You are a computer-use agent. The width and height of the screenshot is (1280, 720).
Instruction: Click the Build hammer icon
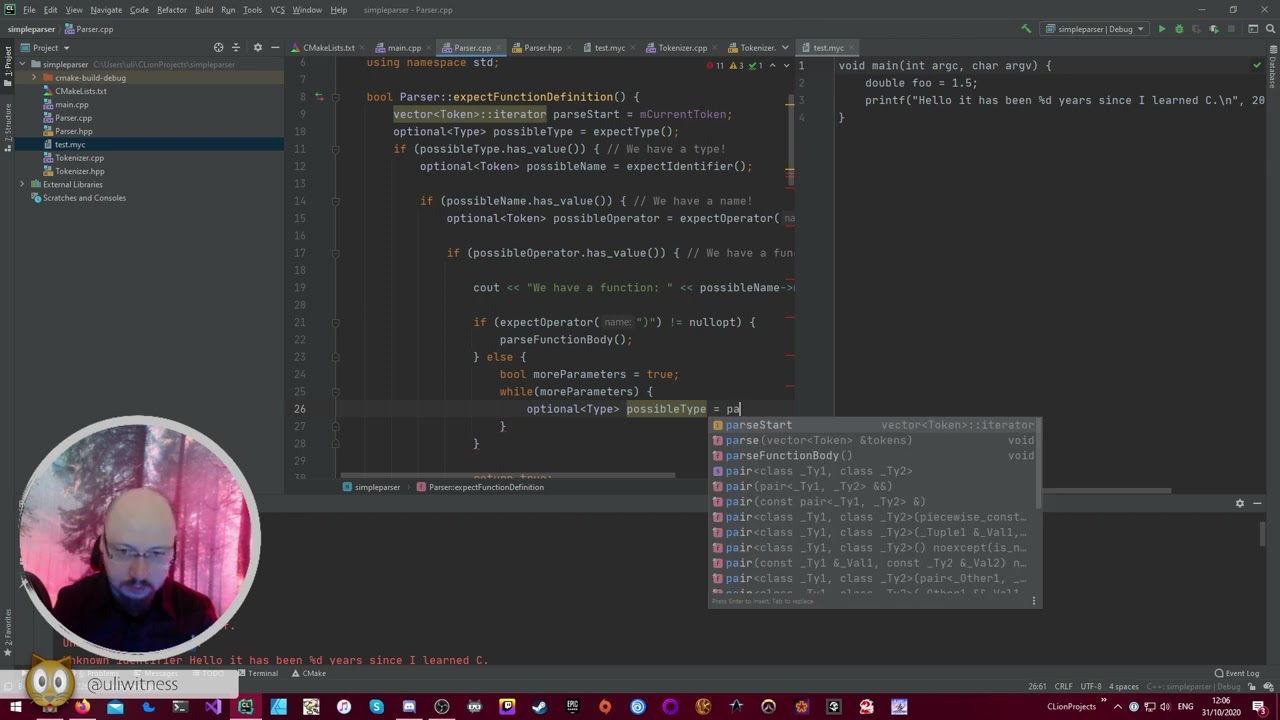pos(1026,29)
